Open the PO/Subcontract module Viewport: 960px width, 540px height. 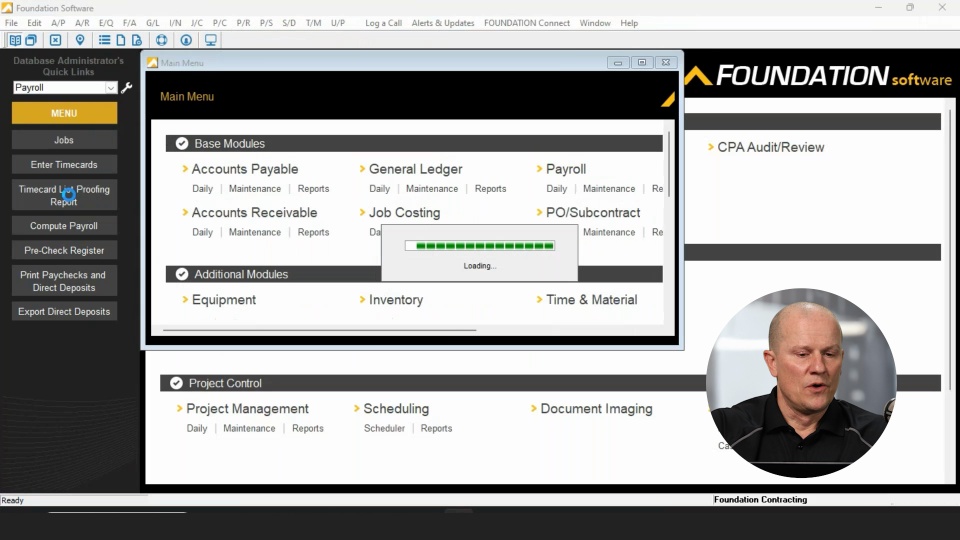coord(593,212)
